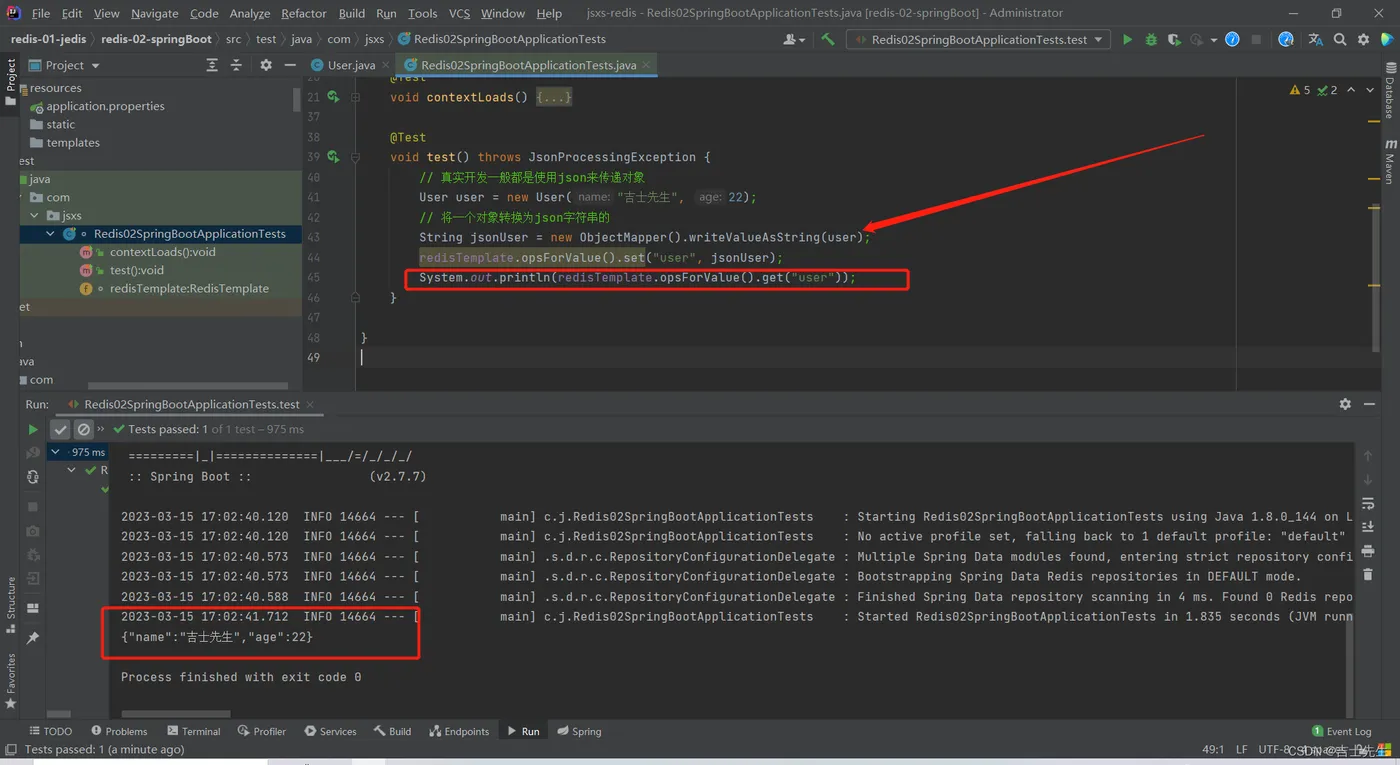This screenshot has width=1400, height=765.
Task: Click the Build project hammer icon
Action: (x=828, y=39)
